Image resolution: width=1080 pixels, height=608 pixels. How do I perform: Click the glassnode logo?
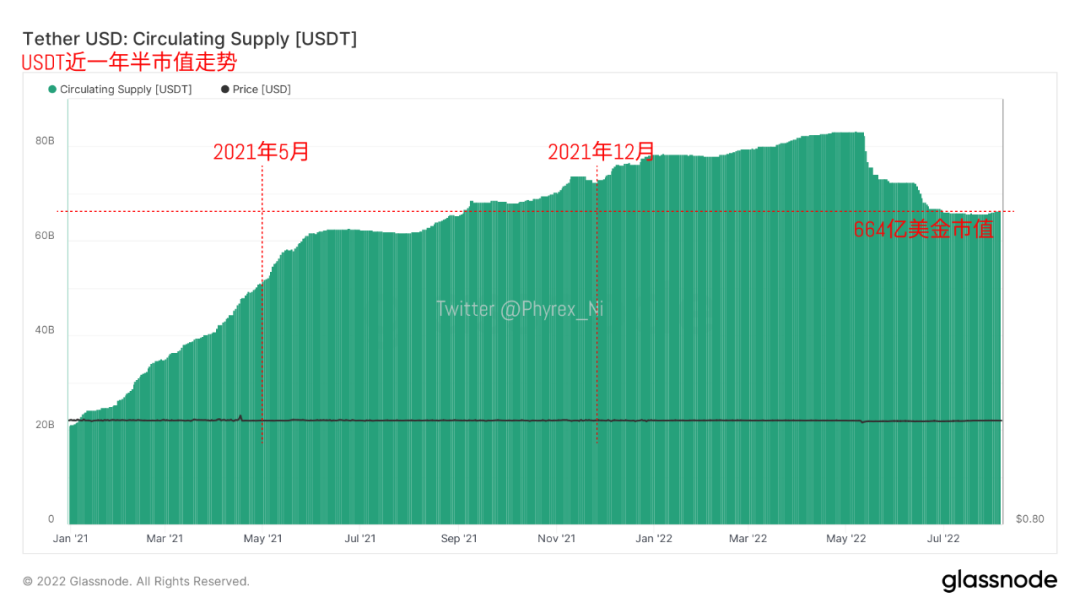coord(999,580)
